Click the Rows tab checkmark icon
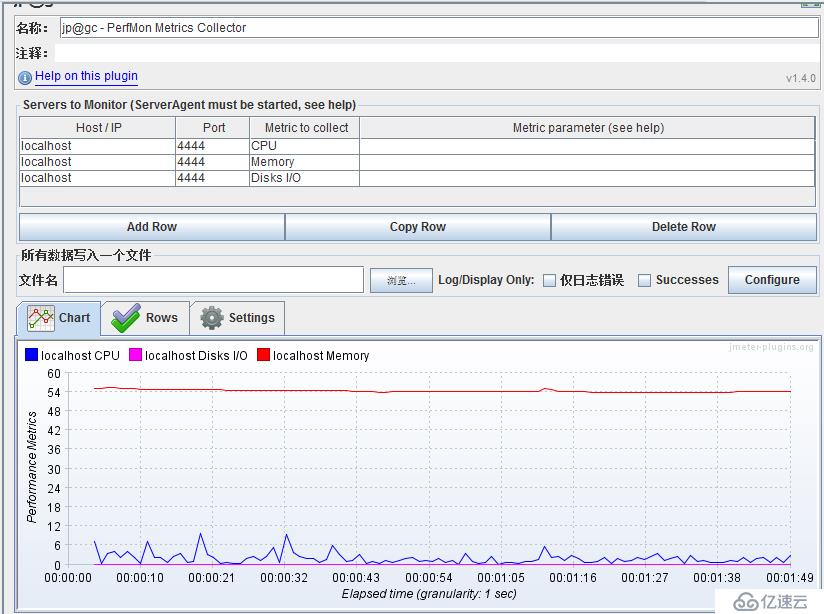Viewport: 824px width, 614px height. point(126,318)
